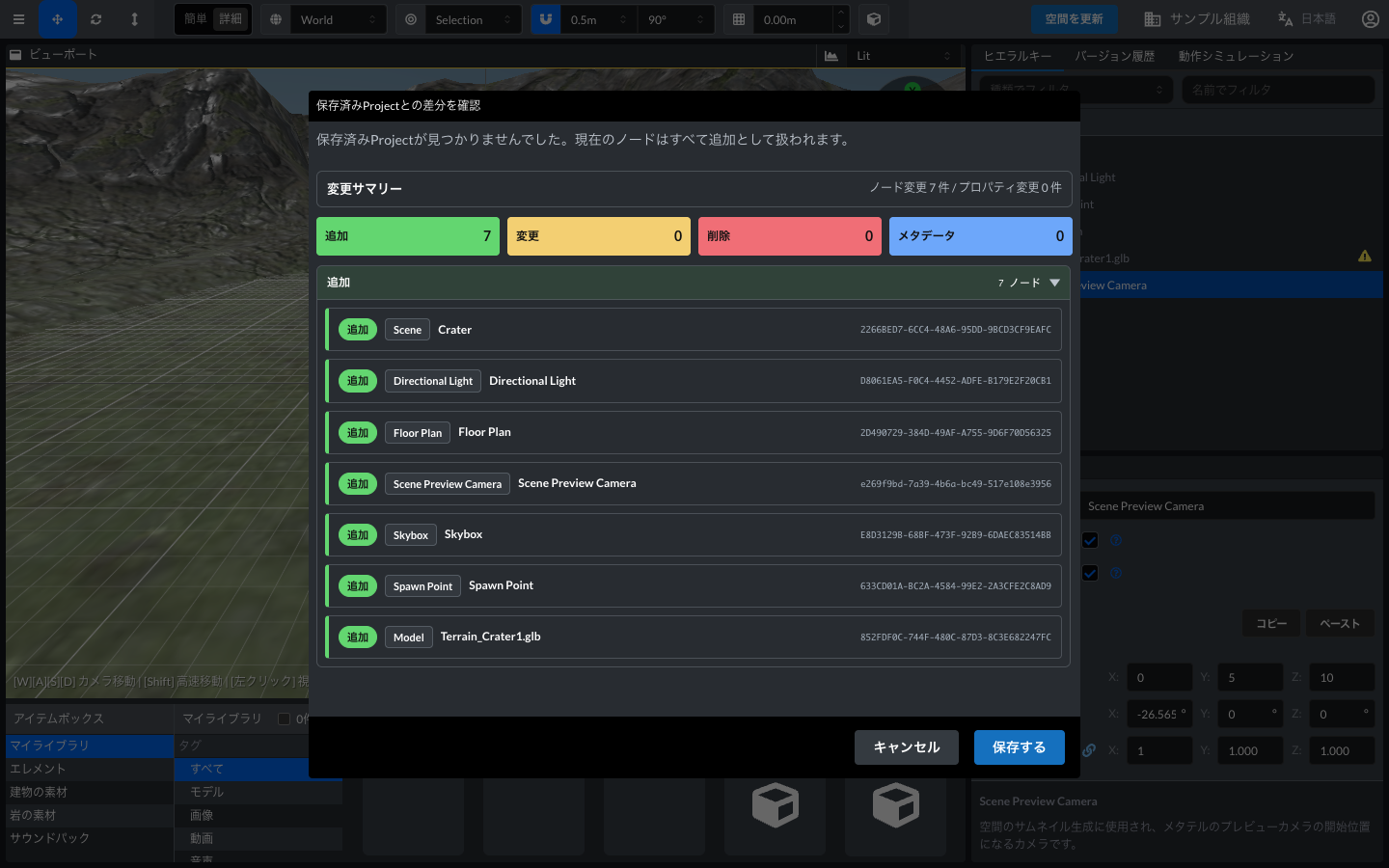
Task: Click the chart icon beside Lit
Action: click(831, 56)
